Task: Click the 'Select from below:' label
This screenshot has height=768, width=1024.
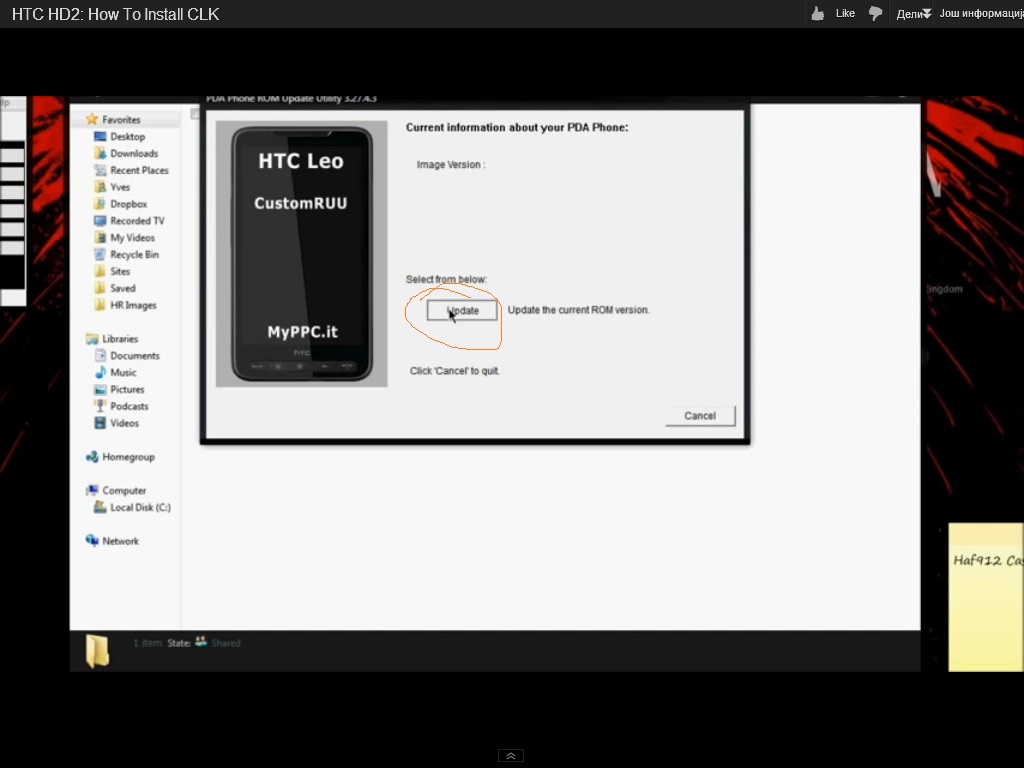Action: (446, 280)
